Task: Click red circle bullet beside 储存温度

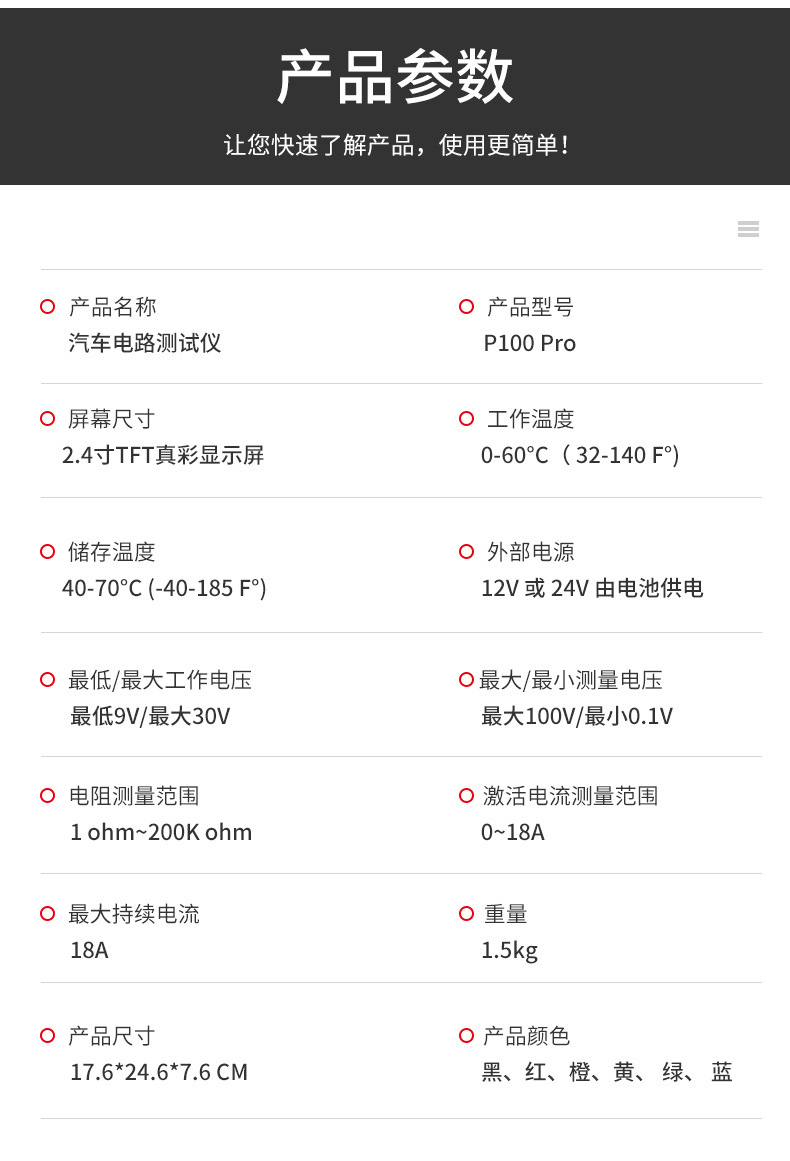Action: [47, 552]
